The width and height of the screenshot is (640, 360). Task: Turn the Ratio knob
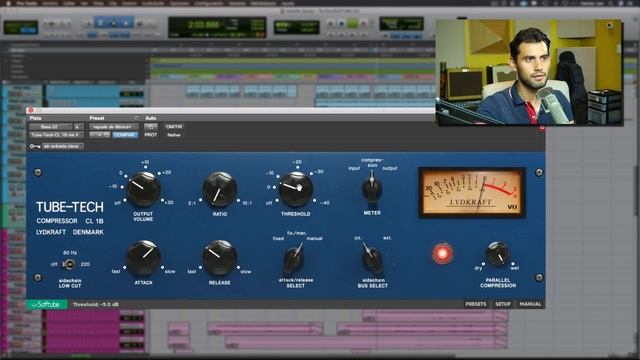[220, 189]
